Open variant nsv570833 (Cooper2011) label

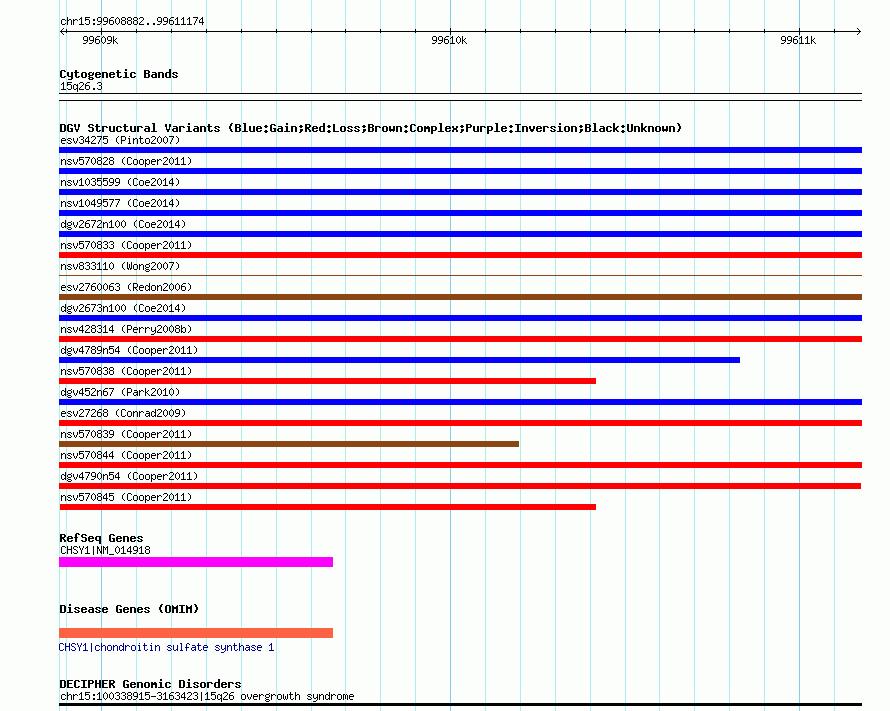pyautogui.click(x=126, y=245)
